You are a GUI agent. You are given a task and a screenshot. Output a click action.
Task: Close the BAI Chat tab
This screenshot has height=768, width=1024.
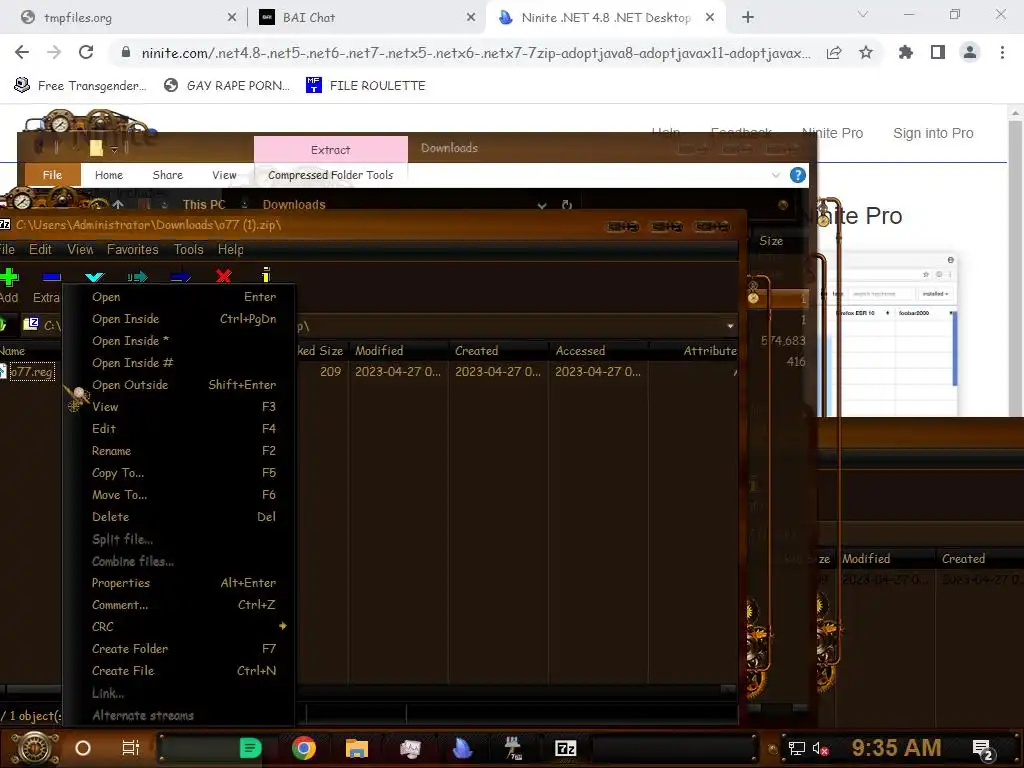pyautogui.click(x=470, y=18)
